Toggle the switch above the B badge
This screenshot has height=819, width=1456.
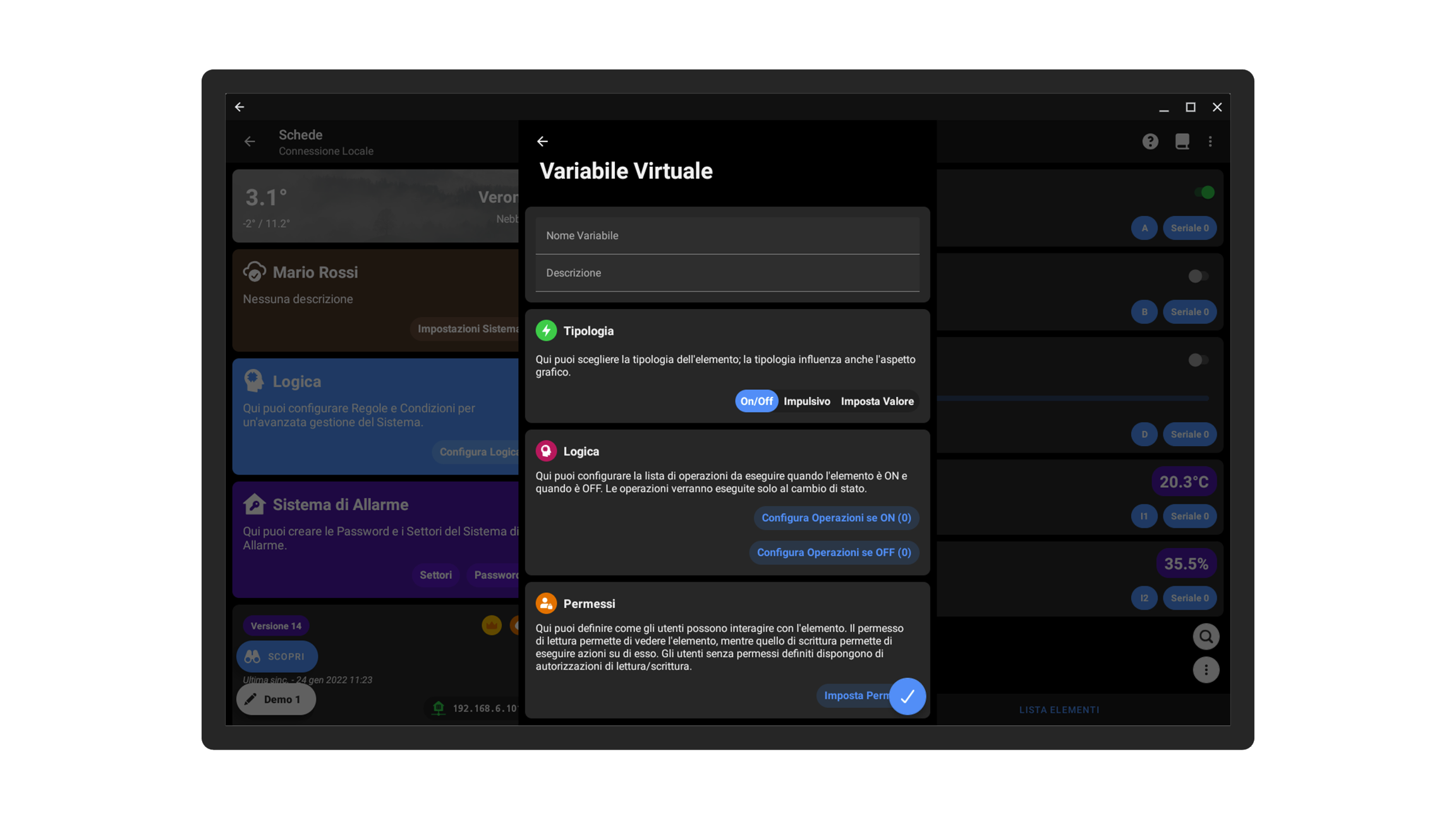point(1198,276)
